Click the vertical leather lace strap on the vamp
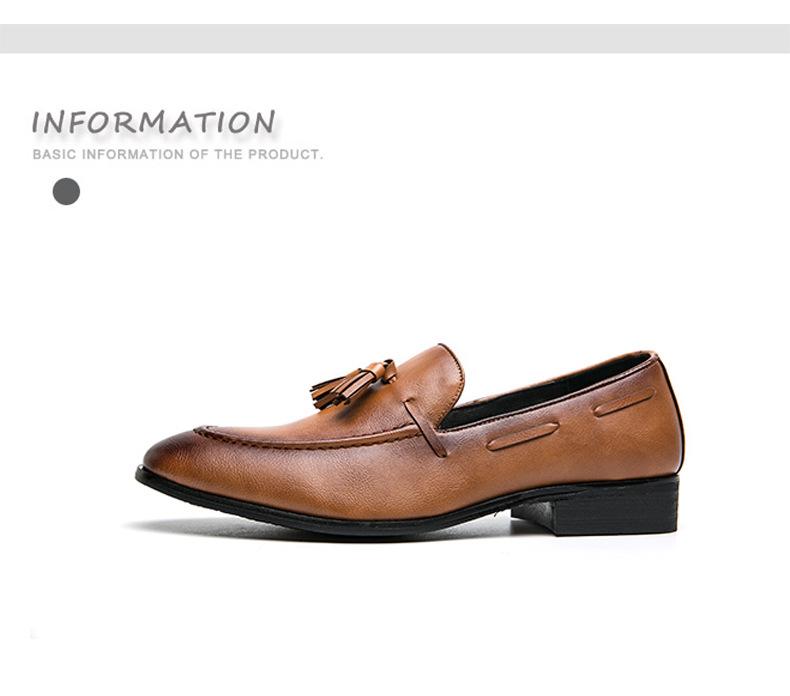Viewport: 790px width, 696px height. coord(425,428)
